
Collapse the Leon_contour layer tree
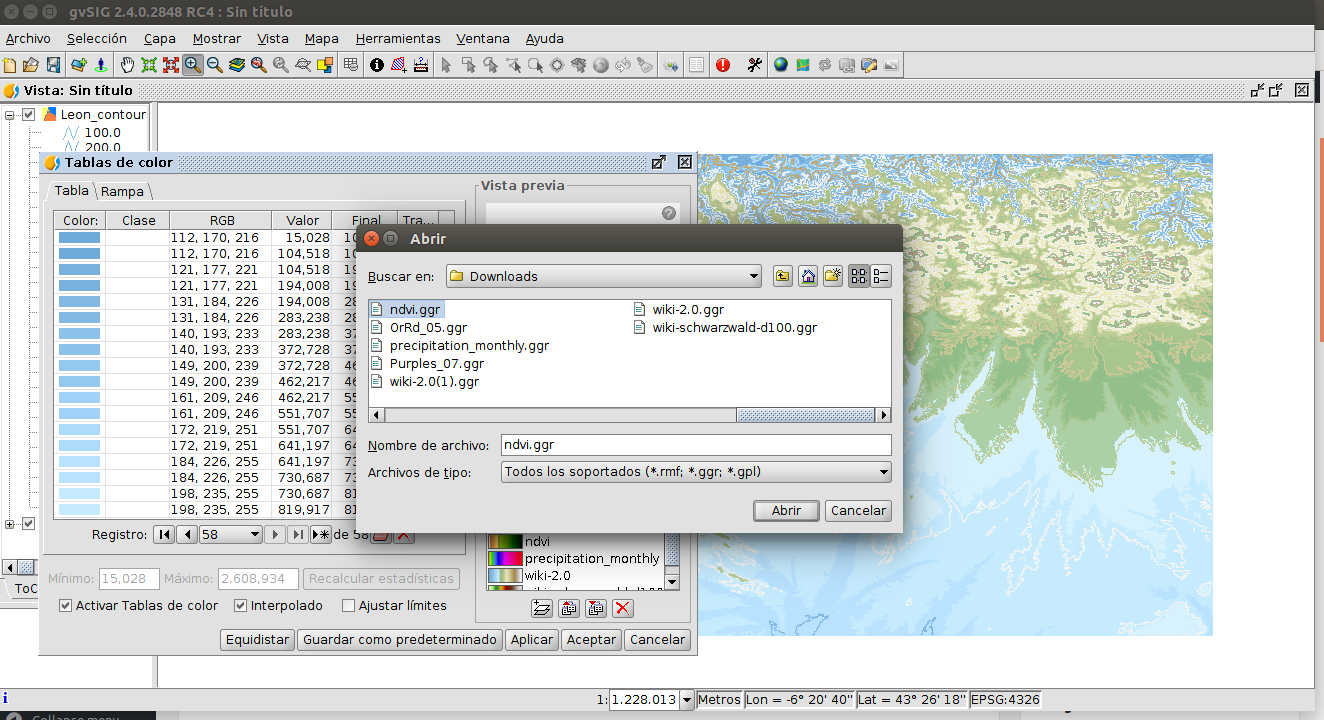[x=10, y=115]
